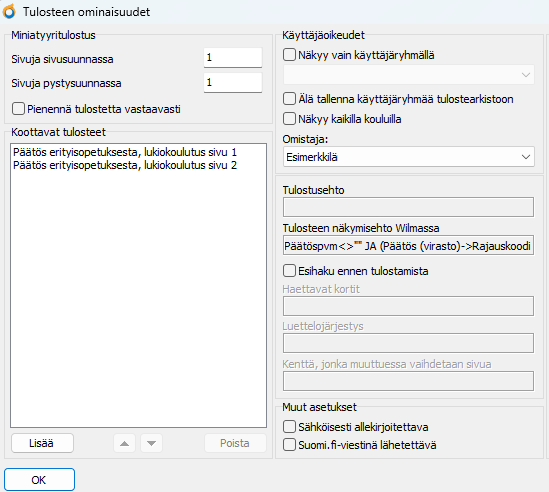This screenshot has height=492, width=549.
Task: Confirm dialog with OK button
Action: (x=39, y=480)
